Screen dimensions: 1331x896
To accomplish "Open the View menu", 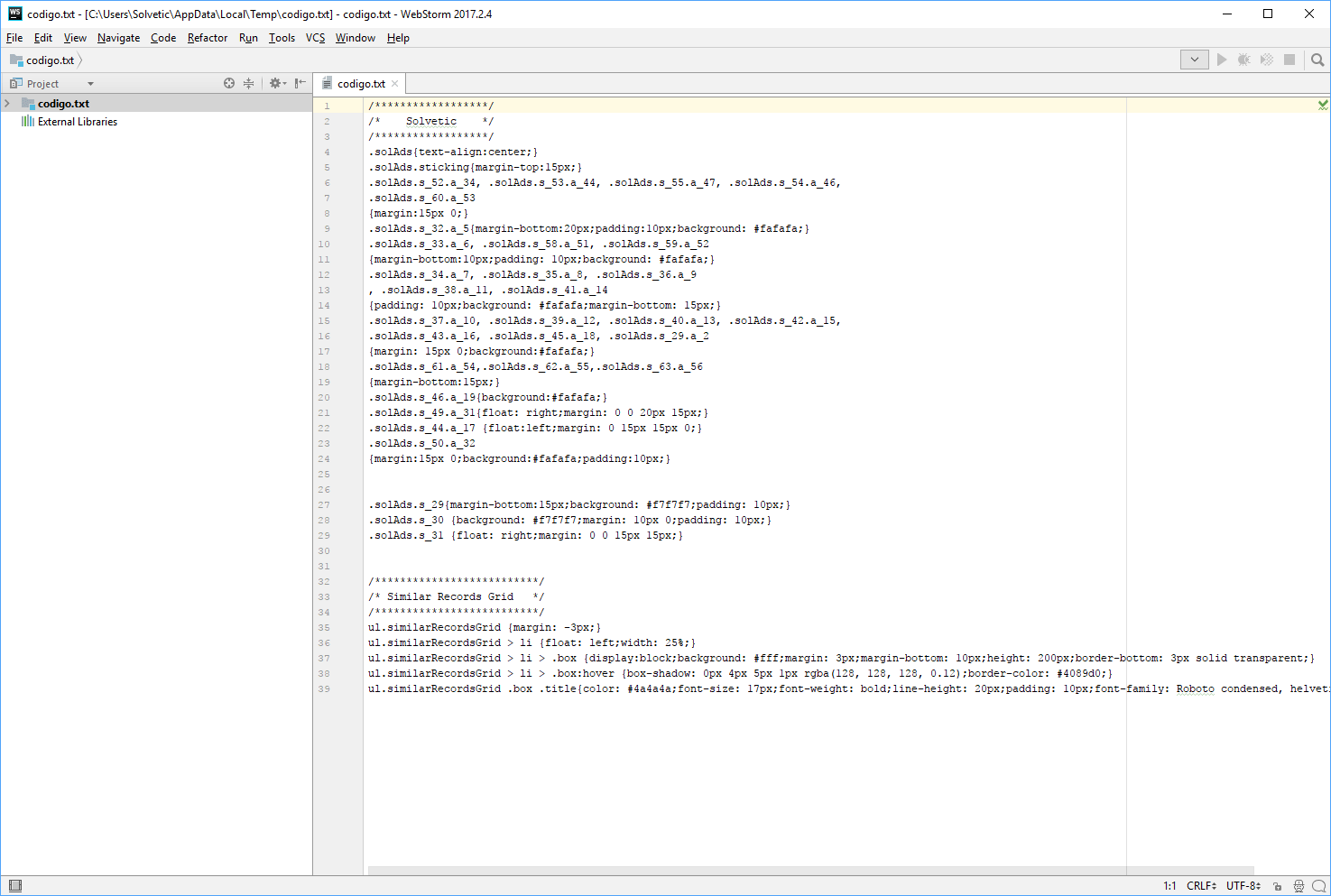I will click(75, 38).
